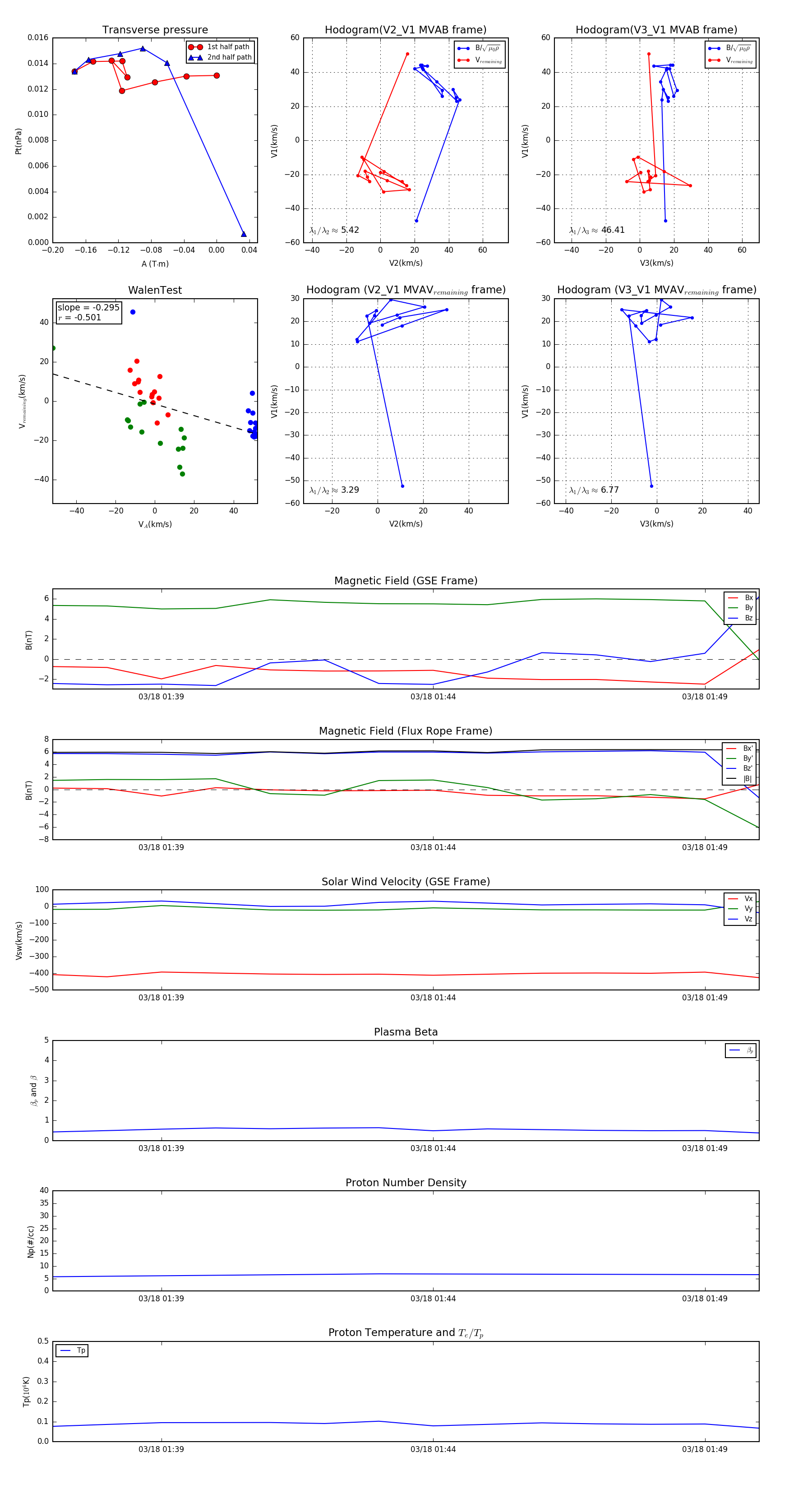Click the λ1/λ2 ≈ 5.42 label

[x=334, y=230]
